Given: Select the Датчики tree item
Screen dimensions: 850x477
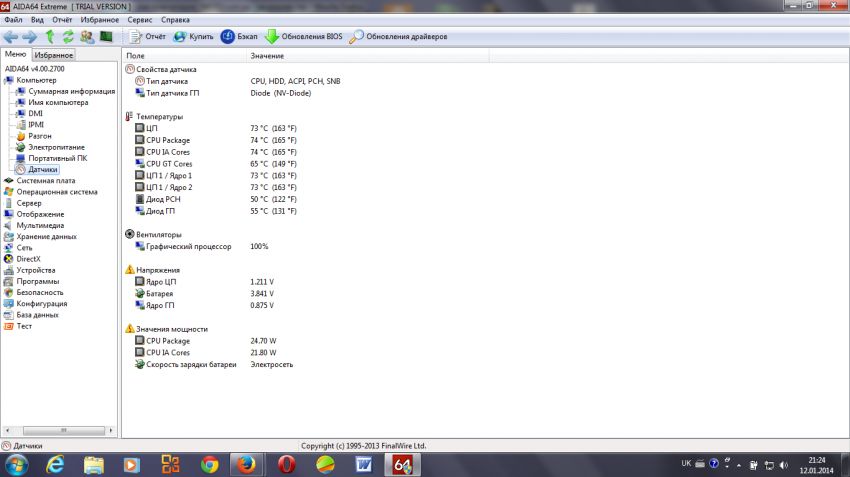Looking at the screenshot, I should tap(43, 169).
